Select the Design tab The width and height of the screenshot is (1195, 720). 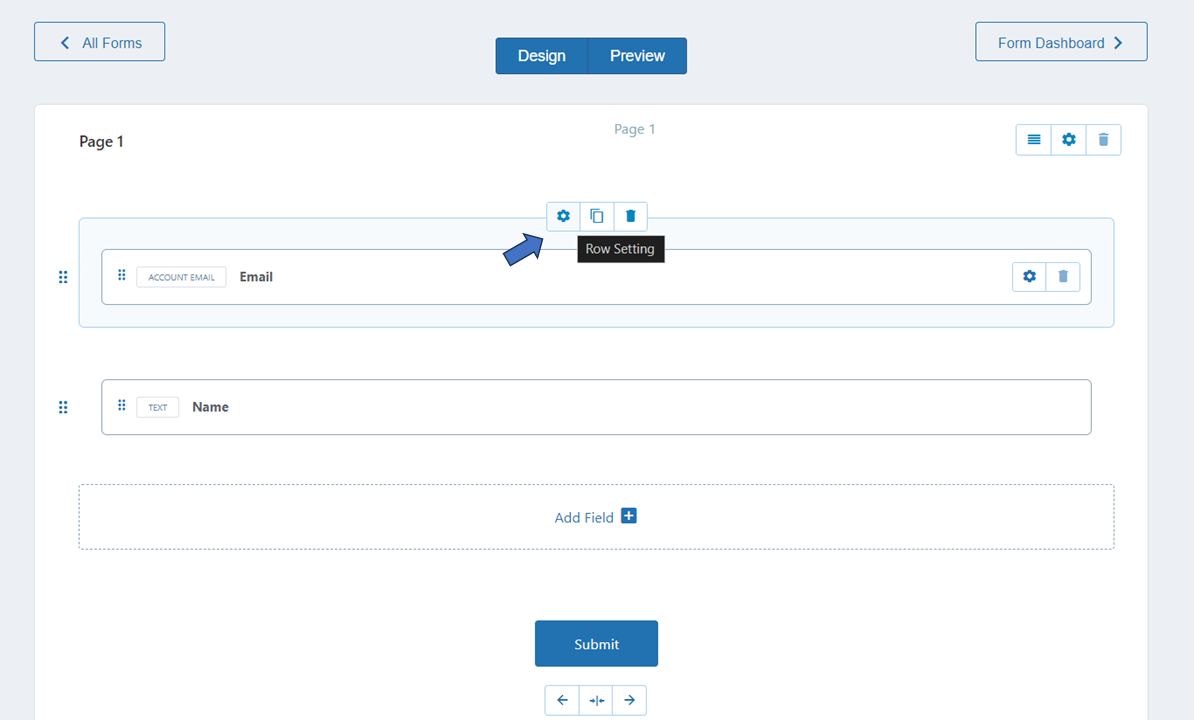point(542,56)
